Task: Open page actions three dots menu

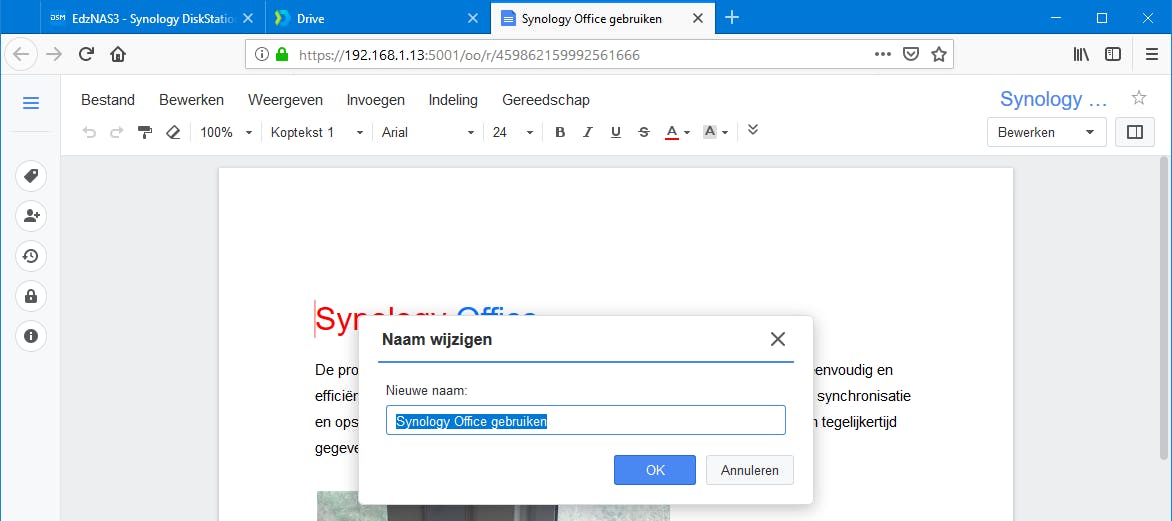Action: tap(883, 55)
